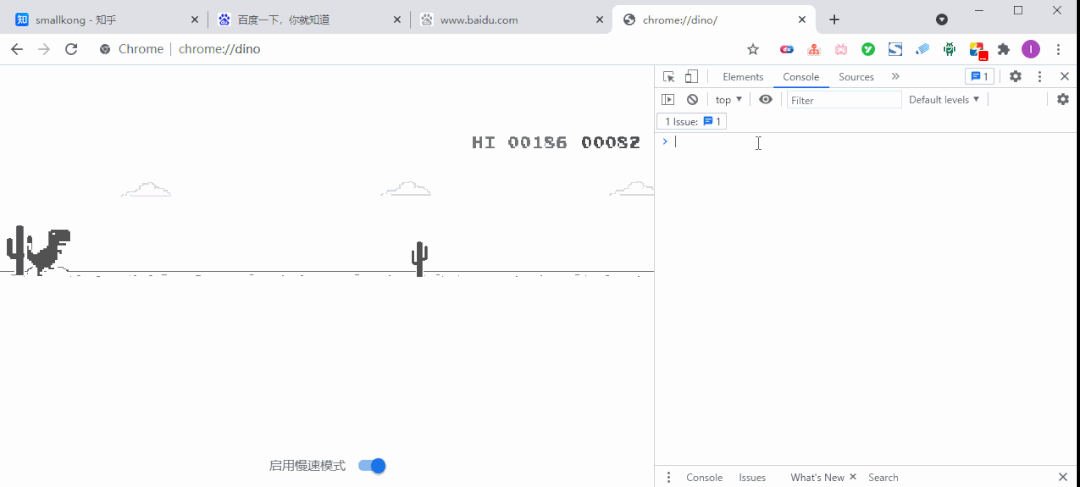Click the green android extension icon
Screen dimensions: 1080x487
tap(950, 49)
